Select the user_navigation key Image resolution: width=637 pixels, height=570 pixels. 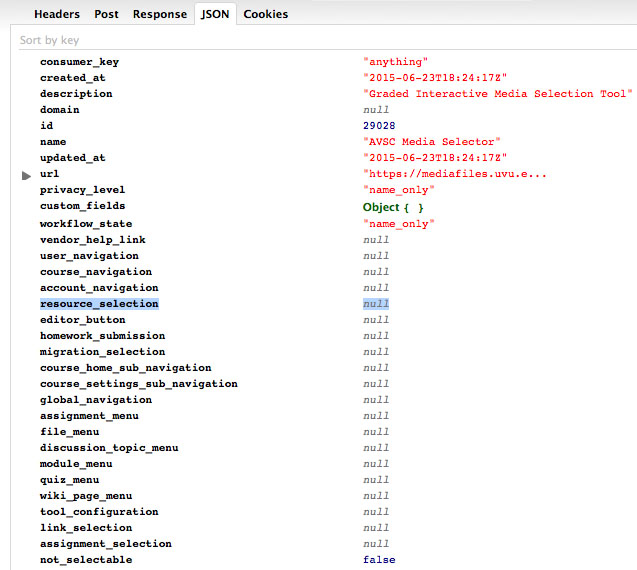89,256
